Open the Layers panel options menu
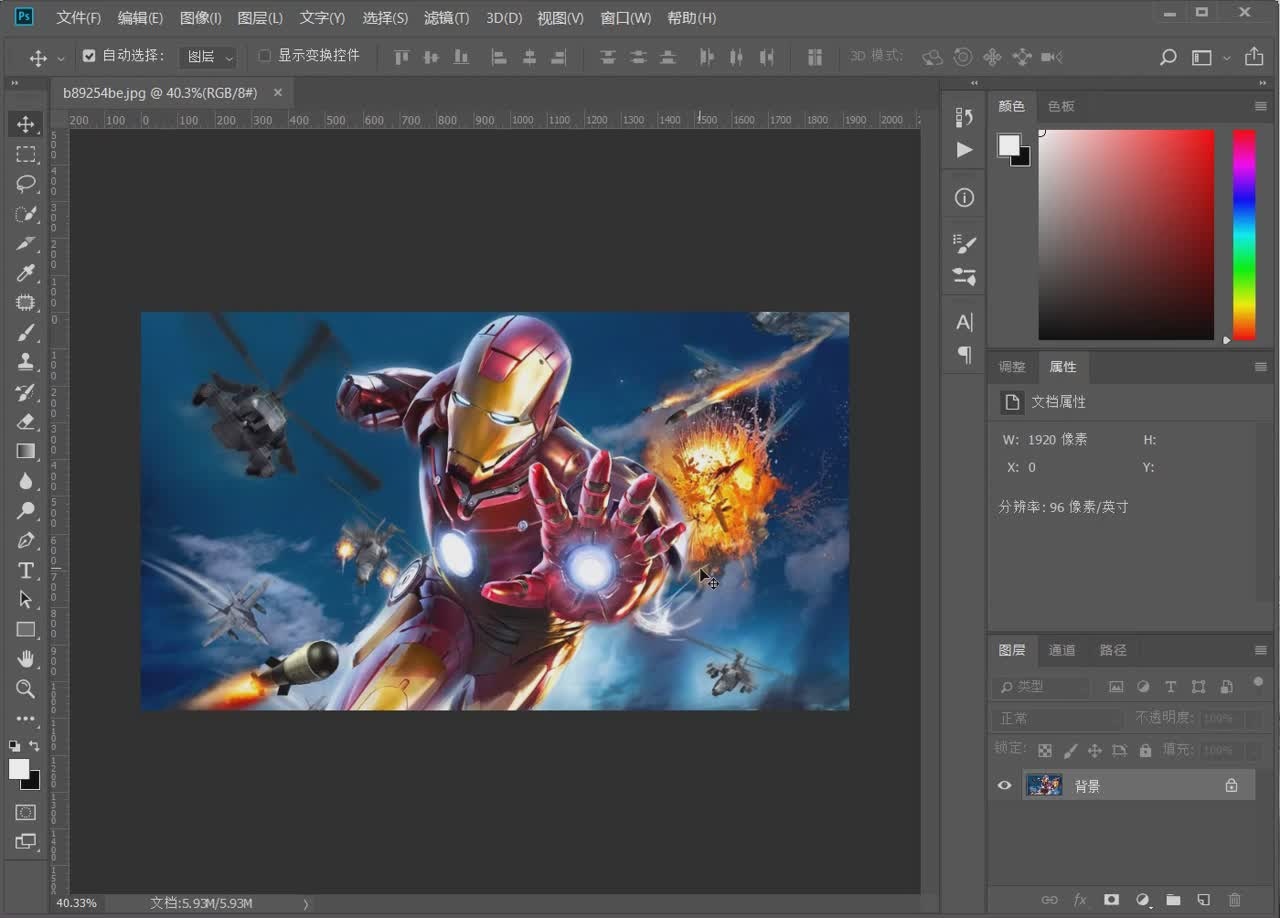The image size is (1280, 918). pyautogui.click(x=1261, y=650)
